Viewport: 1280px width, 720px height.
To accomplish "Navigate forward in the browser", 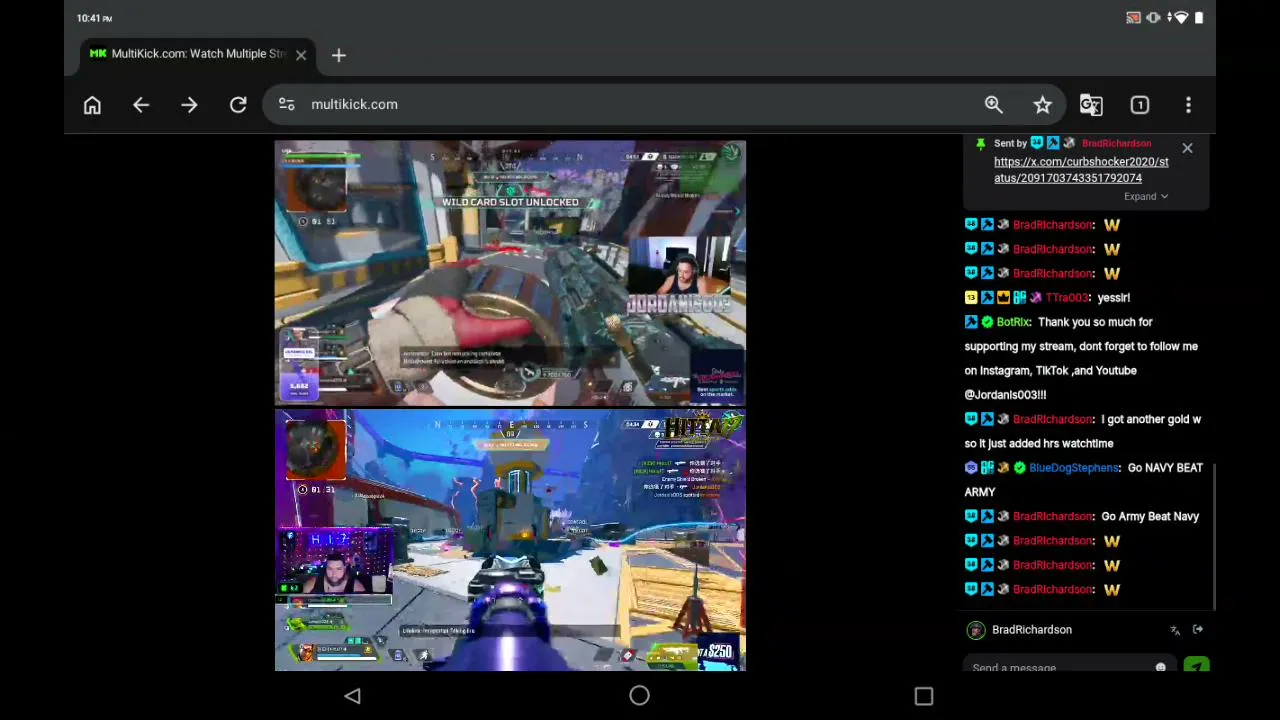I will pyautogui.click(x=189, y=105).
